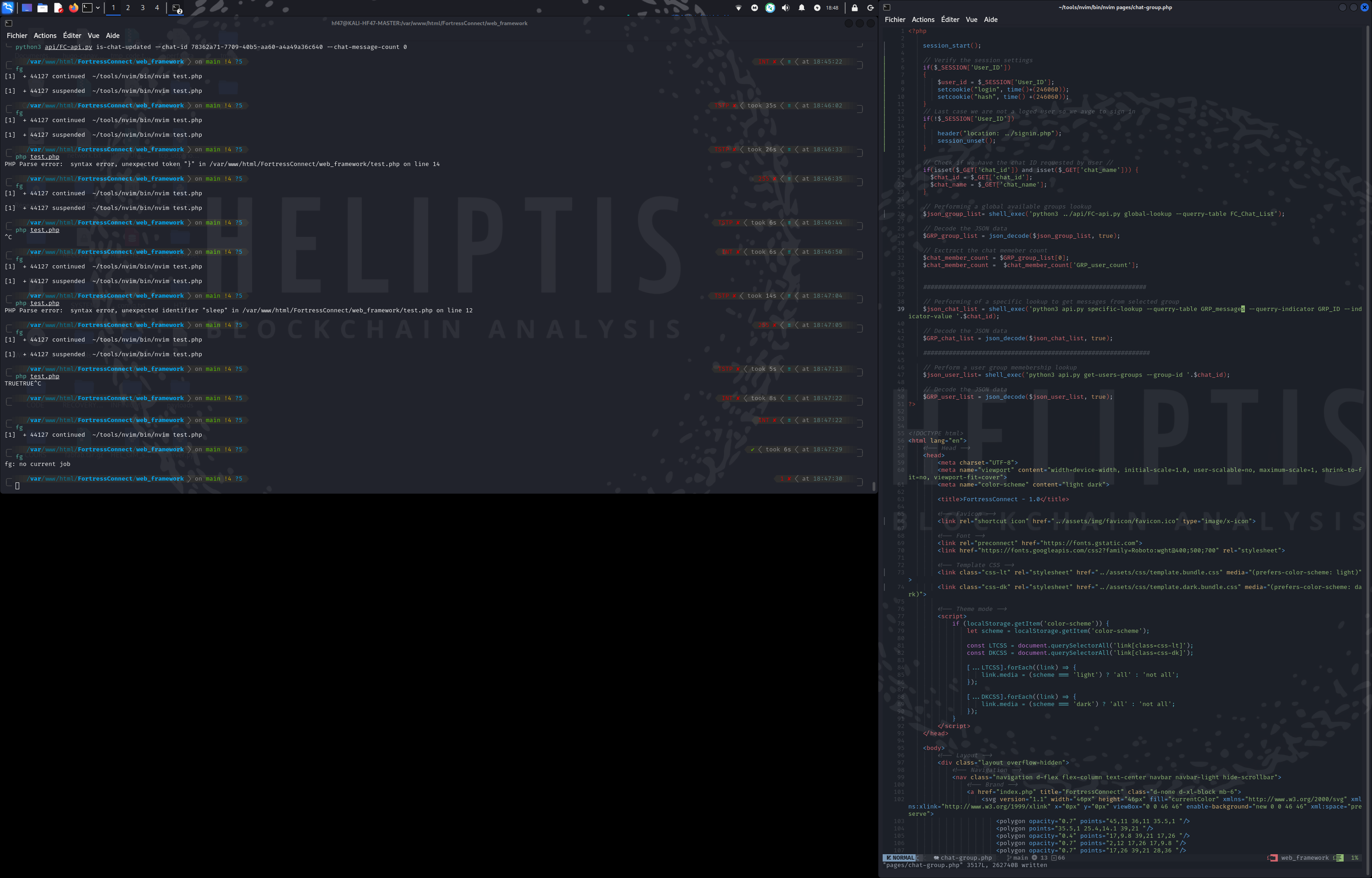Switch to workspace 4
The height and width of the screenshot is (878, 1372).
coord(157,7)
